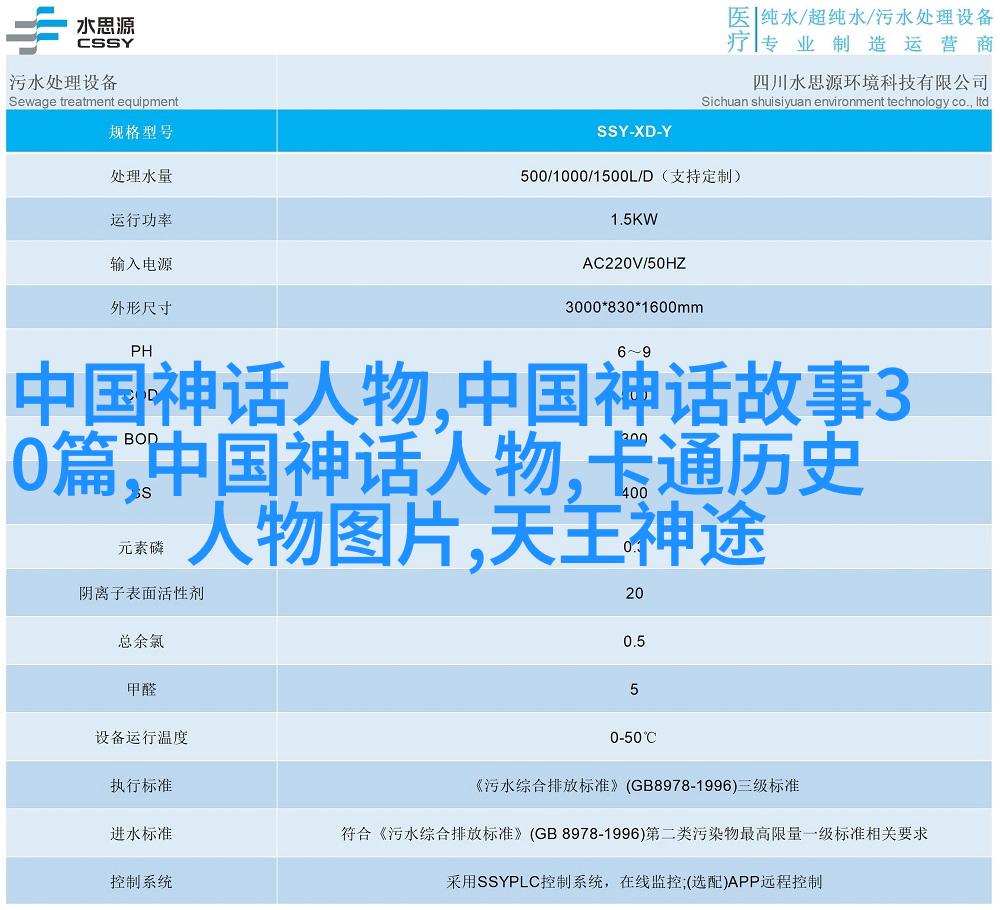
Task: Click the 500/1000/1500L/D value cell
Action: pyautogui.click(x=634, y=176)
